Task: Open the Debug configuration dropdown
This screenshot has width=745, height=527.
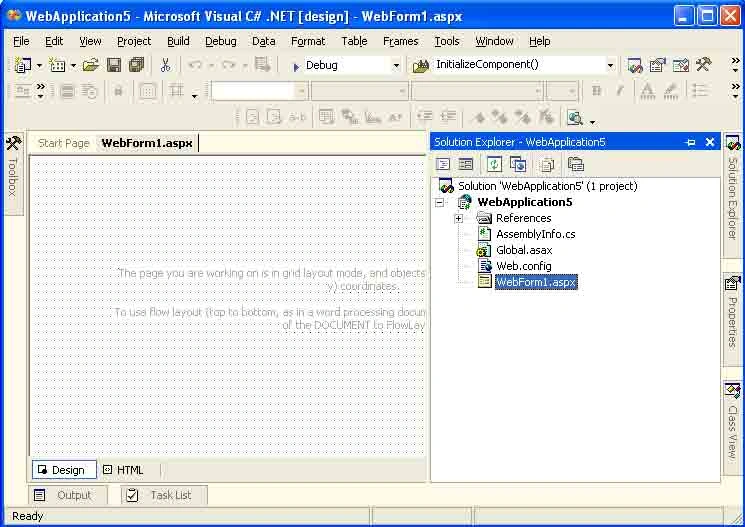Action: (396, 65)
